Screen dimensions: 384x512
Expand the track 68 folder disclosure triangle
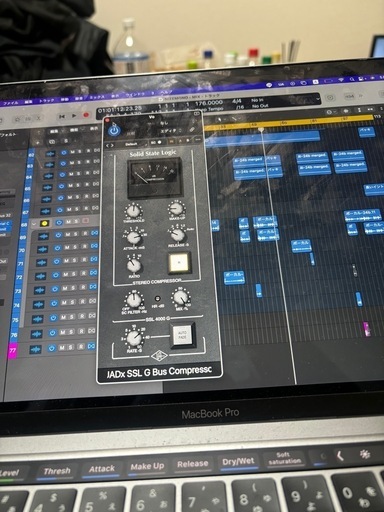point(34,223)
